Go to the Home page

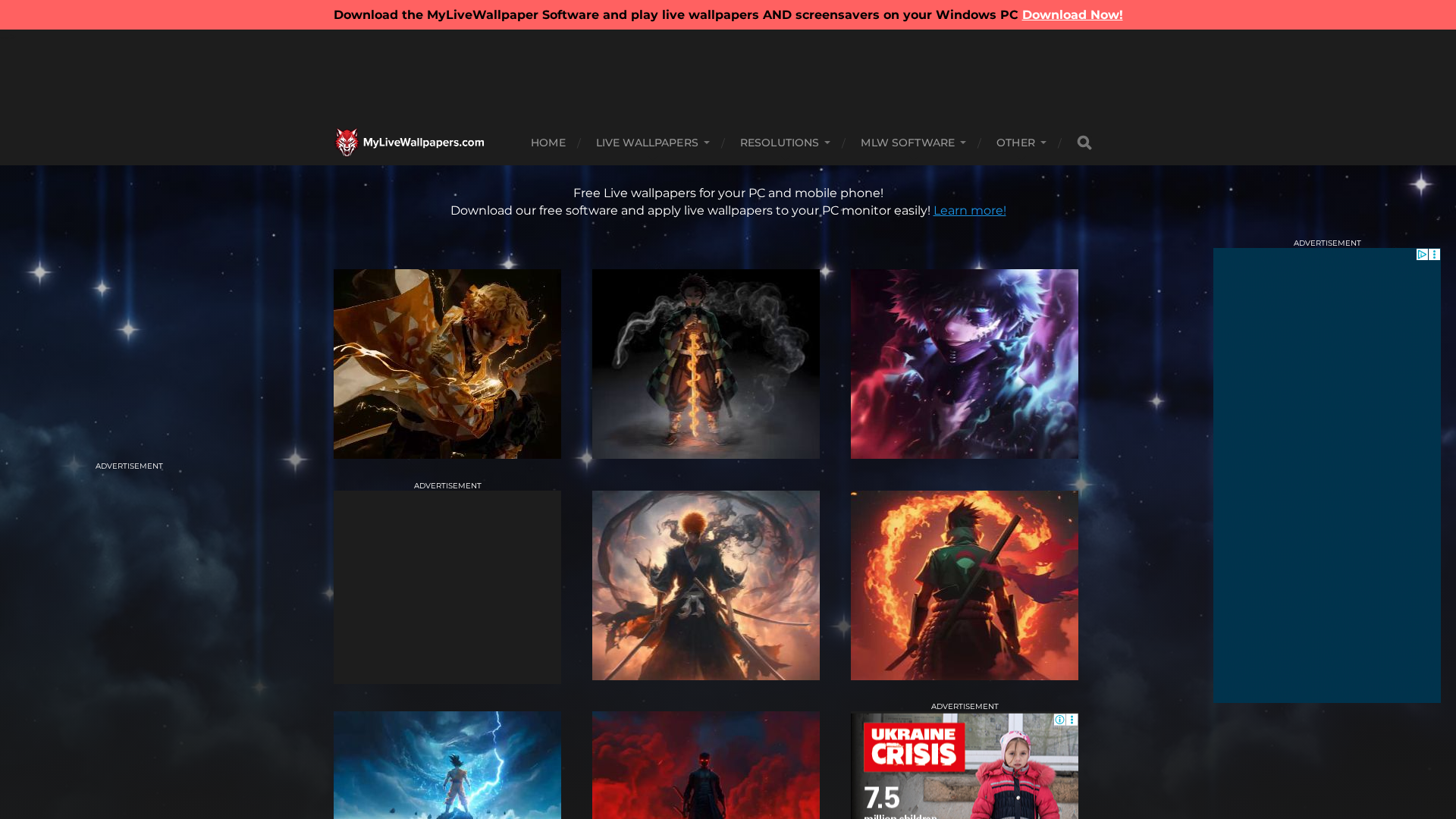[548, 143]
